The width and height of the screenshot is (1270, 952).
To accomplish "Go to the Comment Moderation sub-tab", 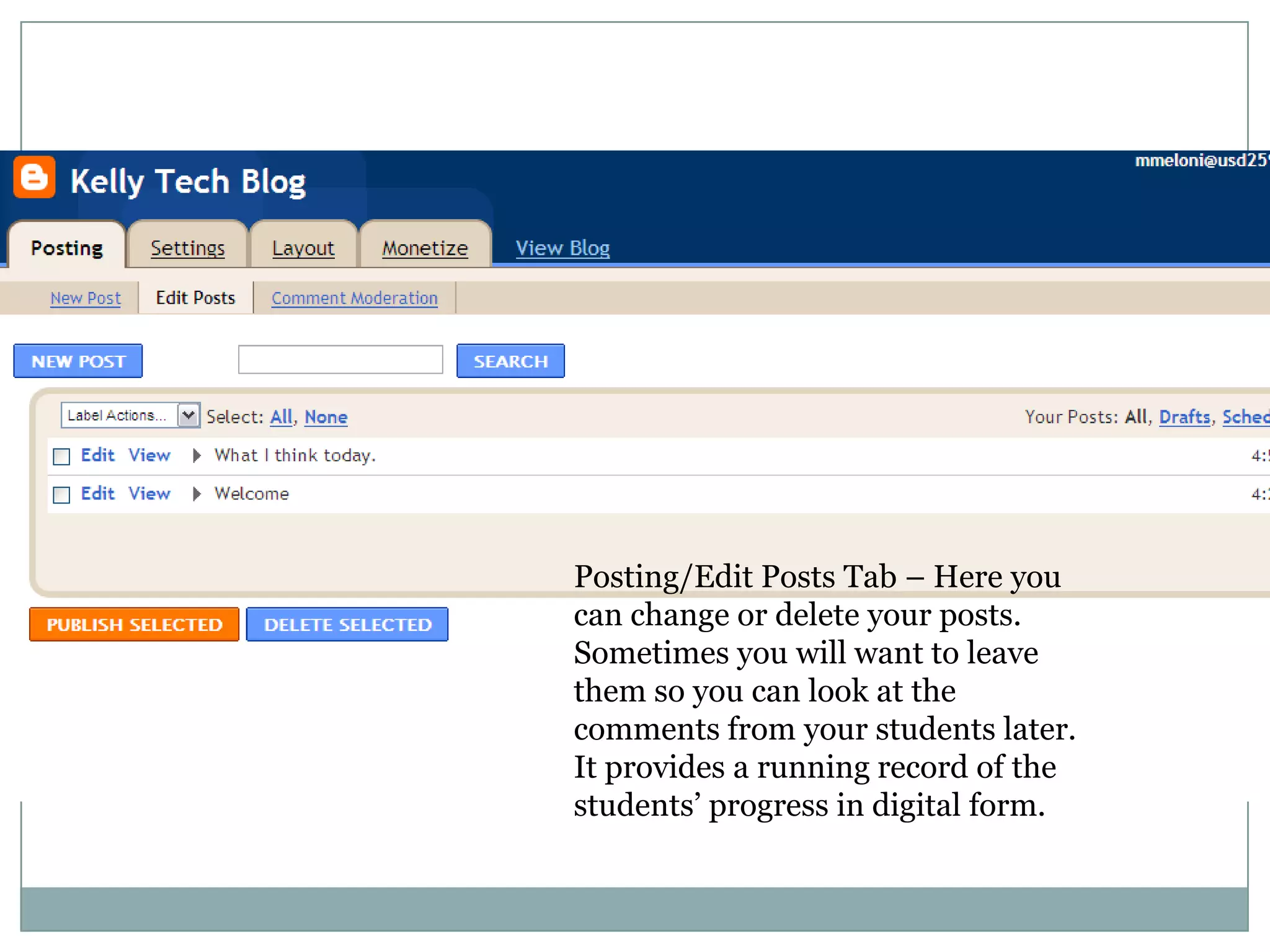I will 355,298.
